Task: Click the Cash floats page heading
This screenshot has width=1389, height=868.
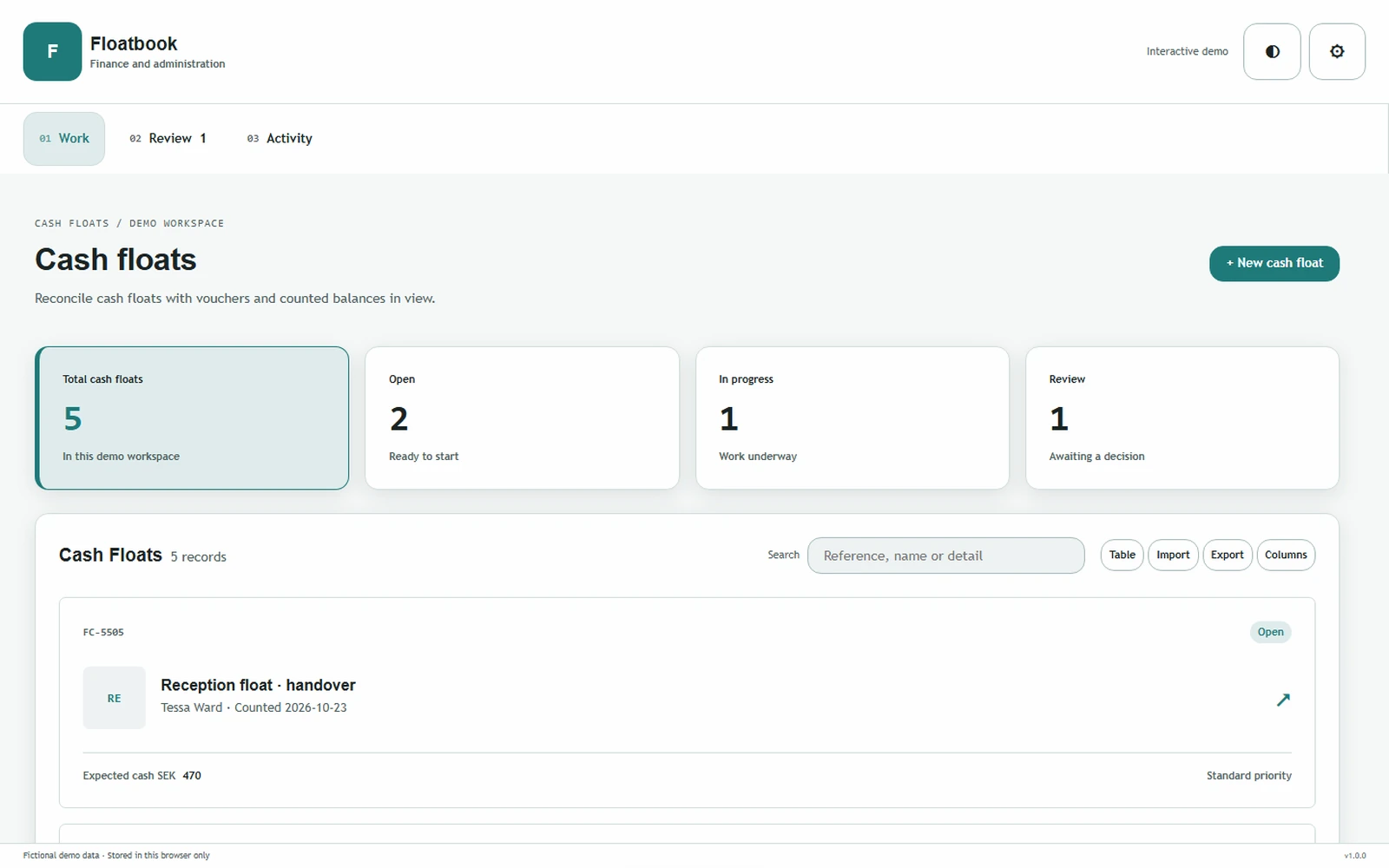Action: tap(115, 260)
